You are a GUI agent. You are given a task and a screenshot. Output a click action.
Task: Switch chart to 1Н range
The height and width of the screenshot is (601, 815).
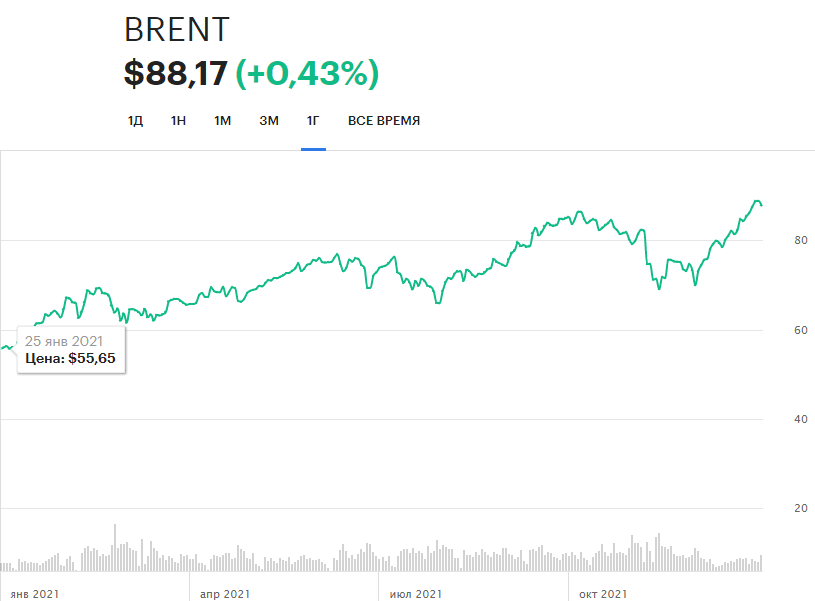178,121
